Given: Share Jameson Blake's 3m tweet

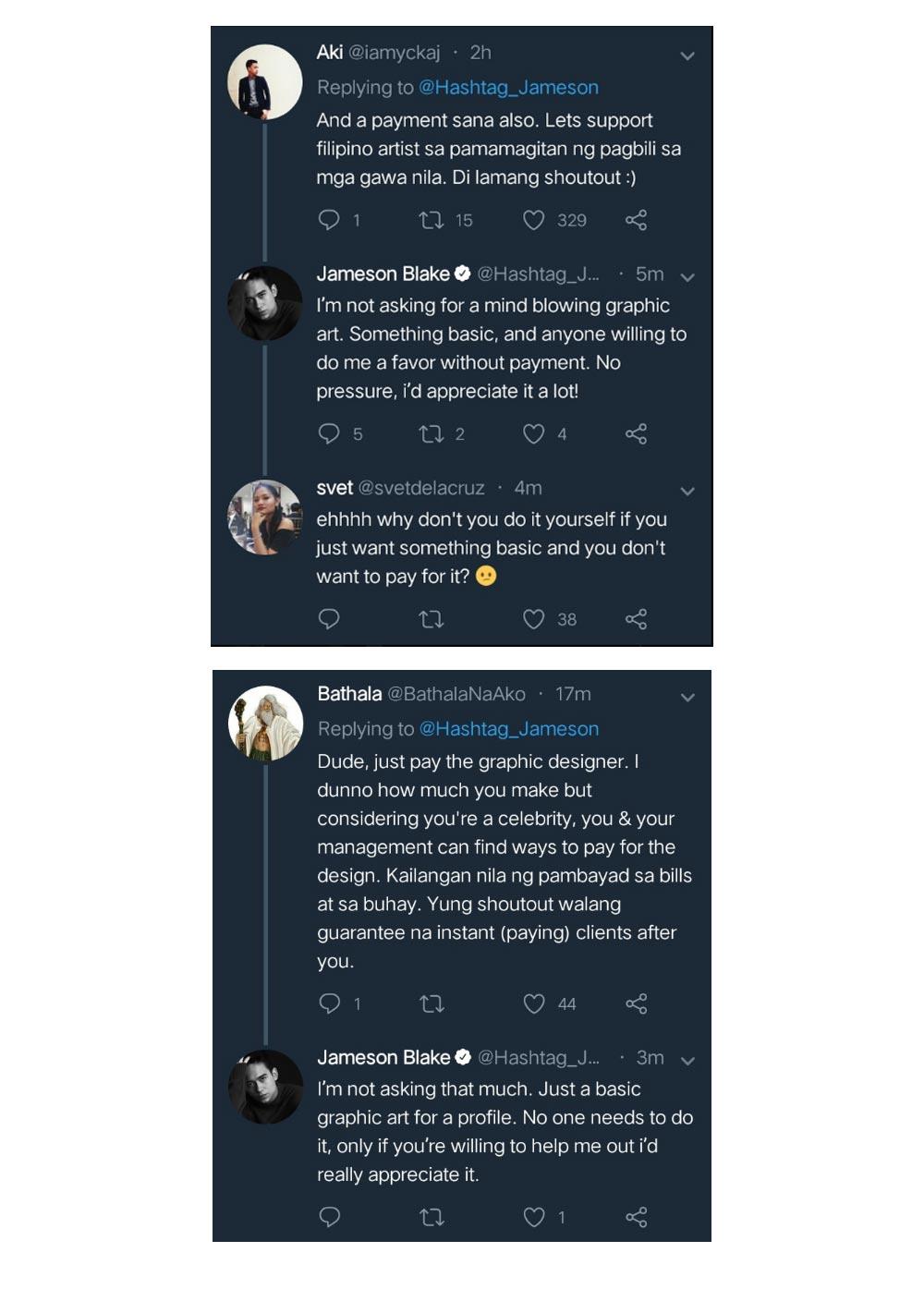Looking at the screenshot, I should (x=636, y=1217).
